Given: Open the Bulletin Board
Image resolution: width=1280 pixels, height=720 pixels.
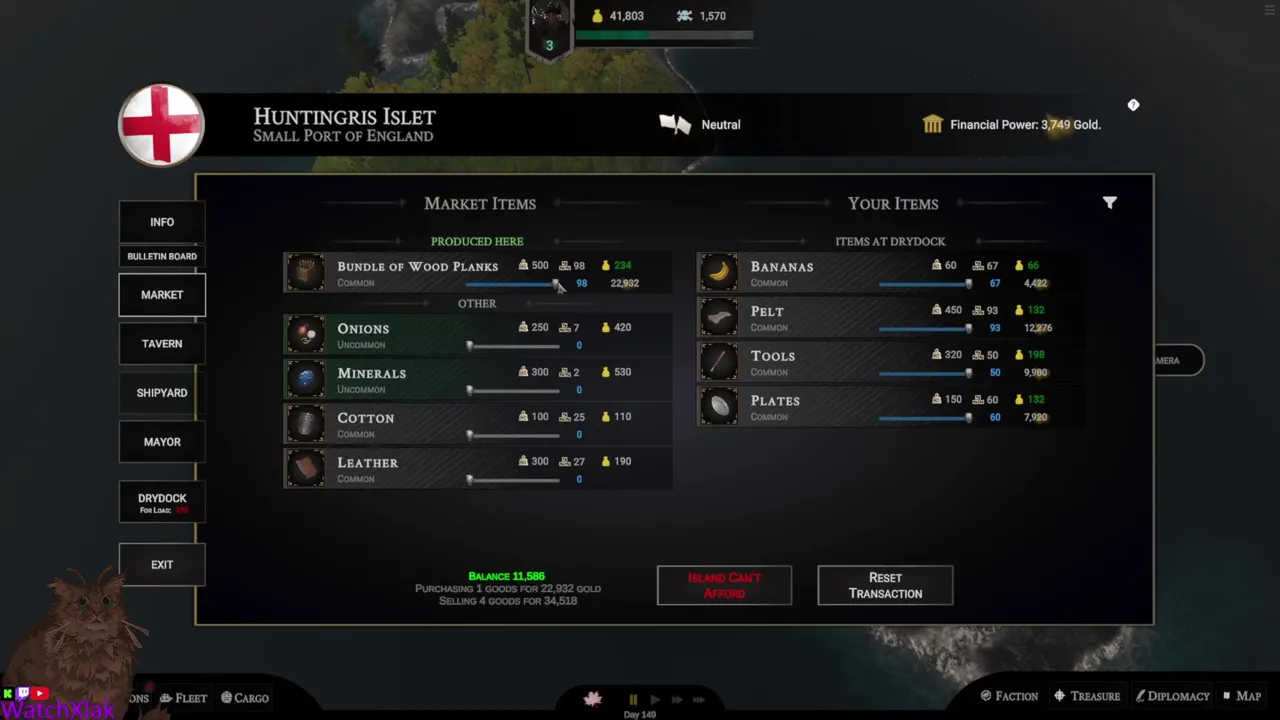Looking at the screenshot, I should 162,256.
